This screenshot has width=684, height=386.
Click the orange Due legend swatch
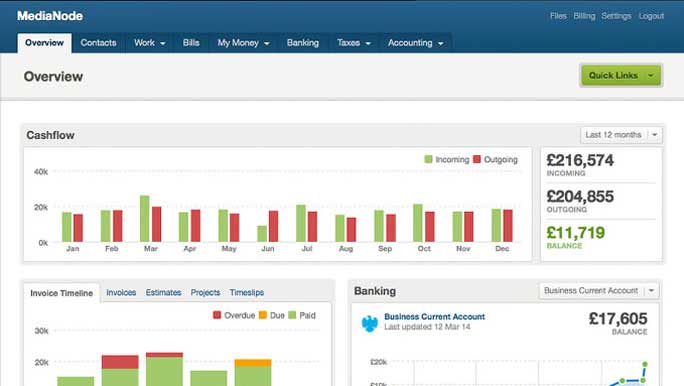point(263,315)
